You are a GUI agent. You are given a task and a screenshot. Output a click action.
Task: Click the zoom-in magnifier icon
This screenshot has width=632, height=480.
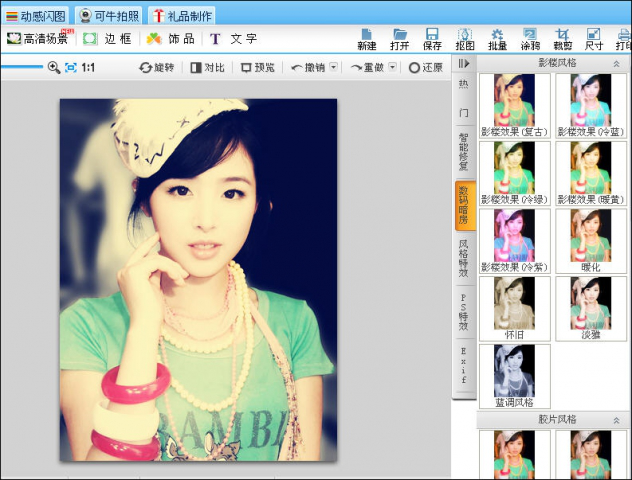(54, 67)
